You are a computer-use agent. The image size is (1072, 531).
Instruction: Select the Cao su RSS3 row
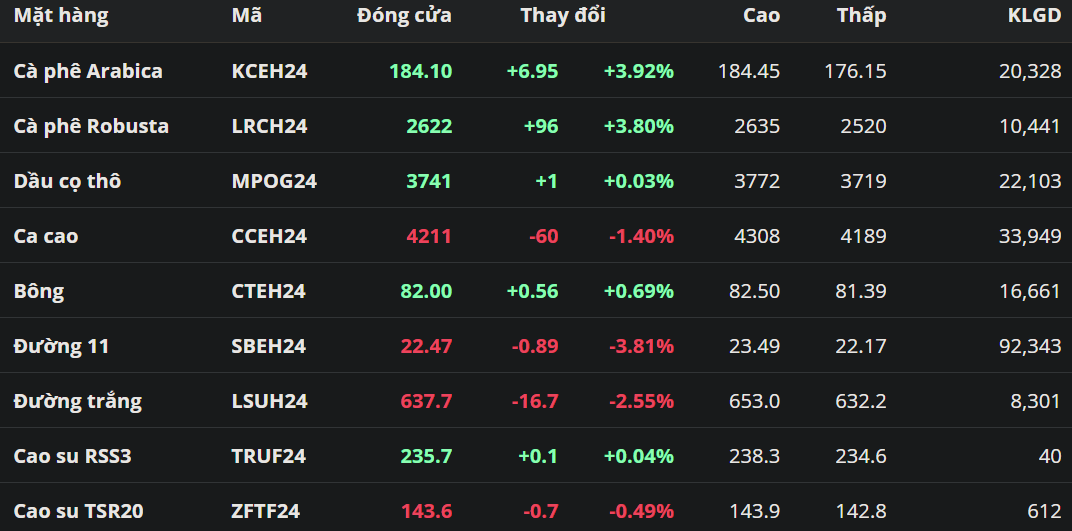click(x=73, y=456)
